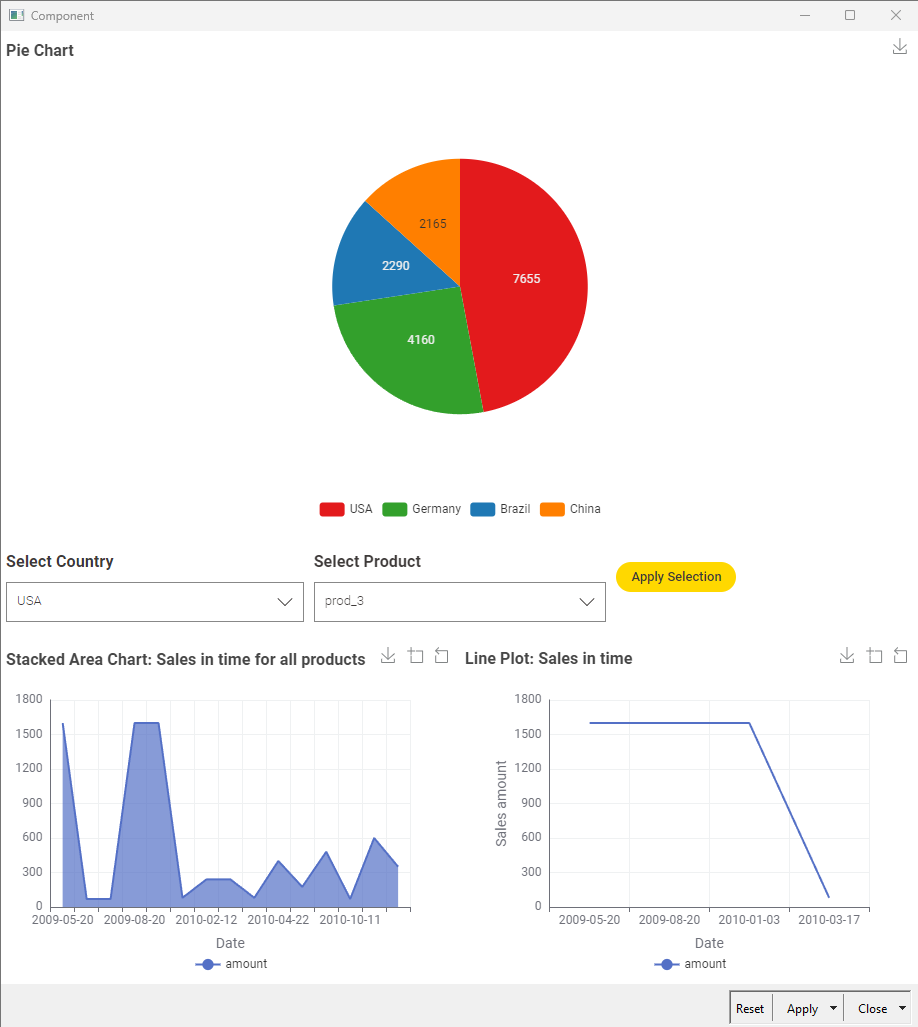Click the Reset button
This screenshot has height=1027, width=918.
(x=750, y=1009)
